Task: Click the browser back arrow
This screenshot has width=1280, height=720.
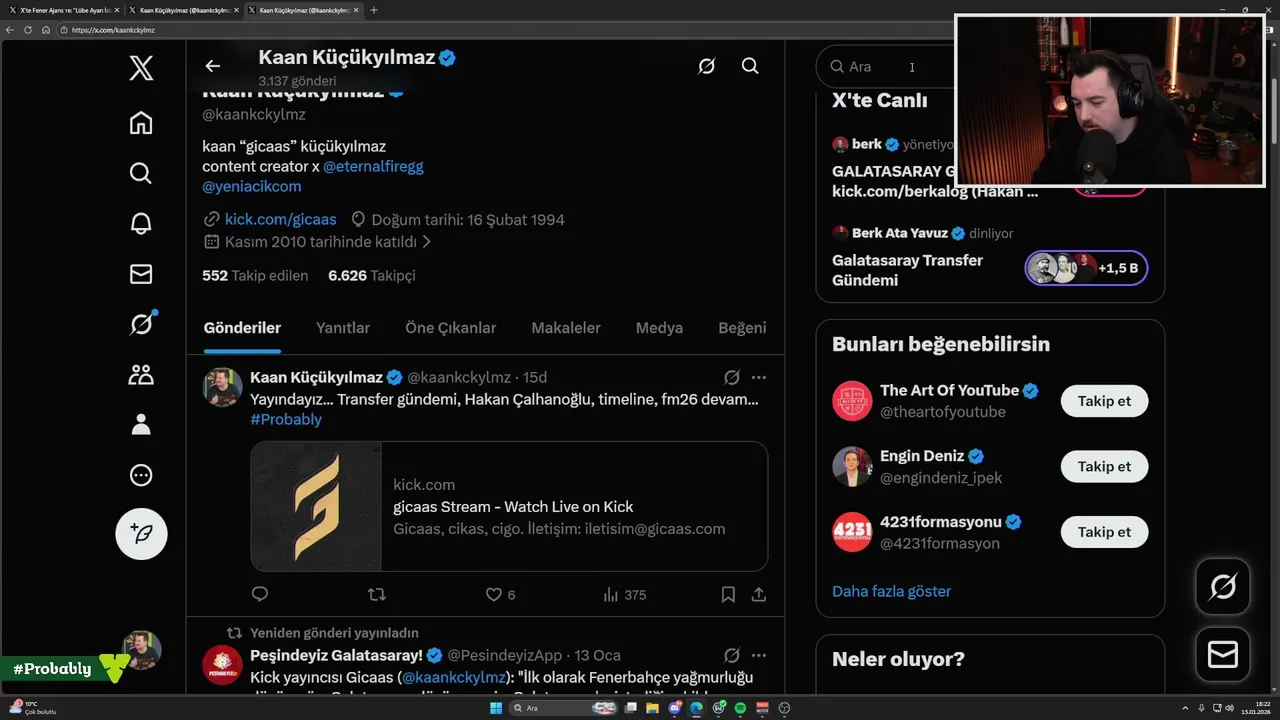Action: click(10, 30)
